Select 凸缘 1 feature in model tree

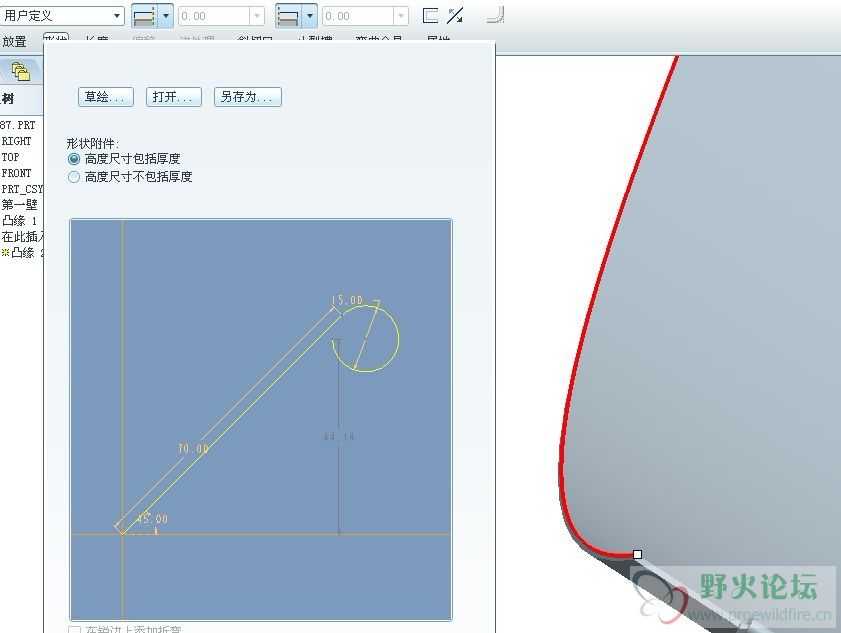click(x=20, y=220)
